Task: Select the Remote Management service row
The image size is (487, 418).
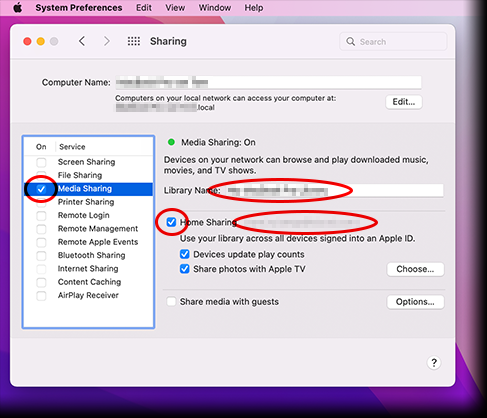Action: click(88, 229)
